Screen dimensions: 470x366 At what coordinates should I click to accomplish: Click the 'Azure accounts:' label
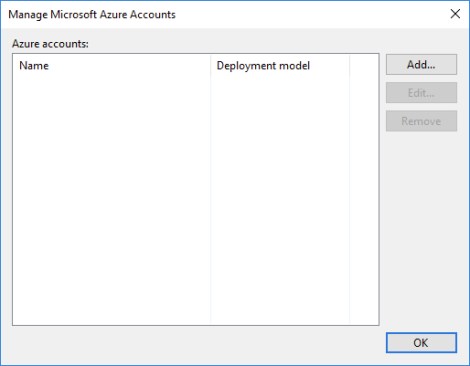pos(50,44)
